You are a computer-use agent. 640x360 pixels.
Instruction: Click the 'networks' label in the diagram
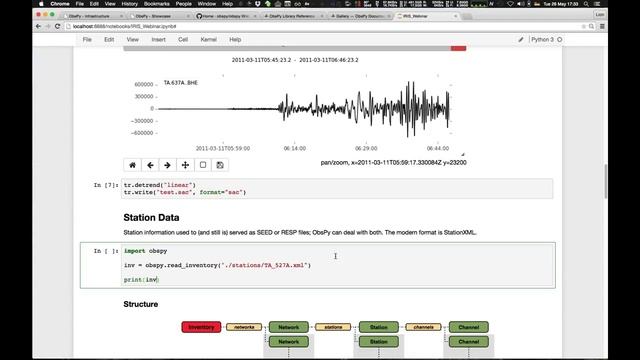point(244,327)
